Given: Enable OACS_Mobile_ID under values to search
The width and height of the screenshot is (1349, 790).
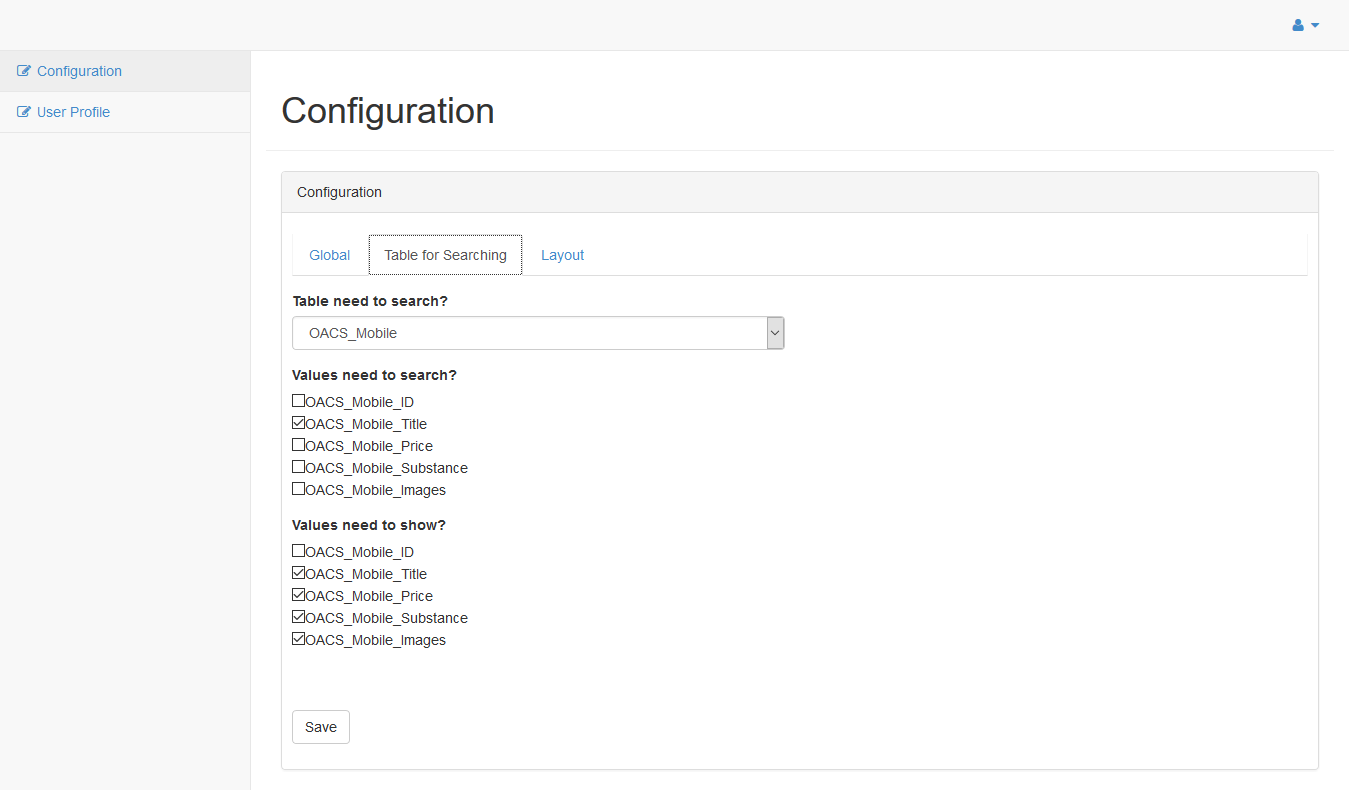Looking at the screenshot, I should (299, 401).
